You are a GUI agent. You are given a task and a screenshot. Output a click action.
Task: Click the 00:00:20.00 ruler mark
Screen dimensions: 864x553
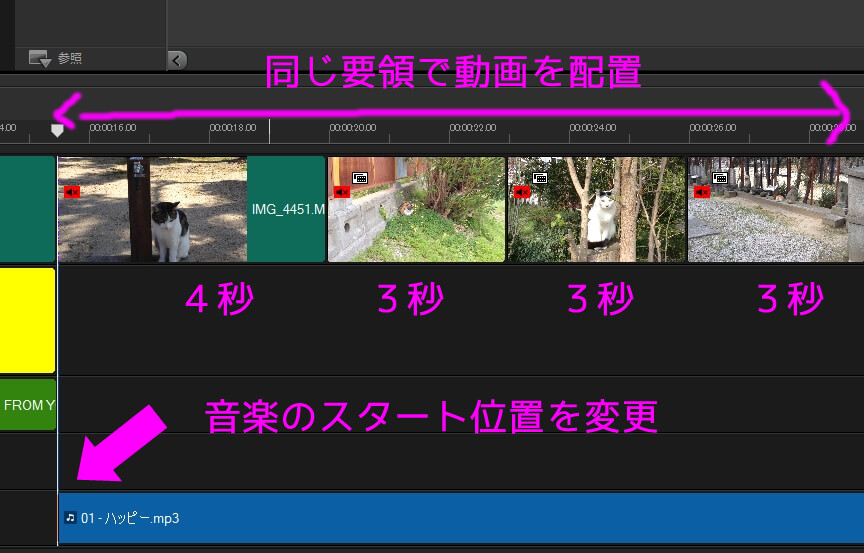coord(353,128)
